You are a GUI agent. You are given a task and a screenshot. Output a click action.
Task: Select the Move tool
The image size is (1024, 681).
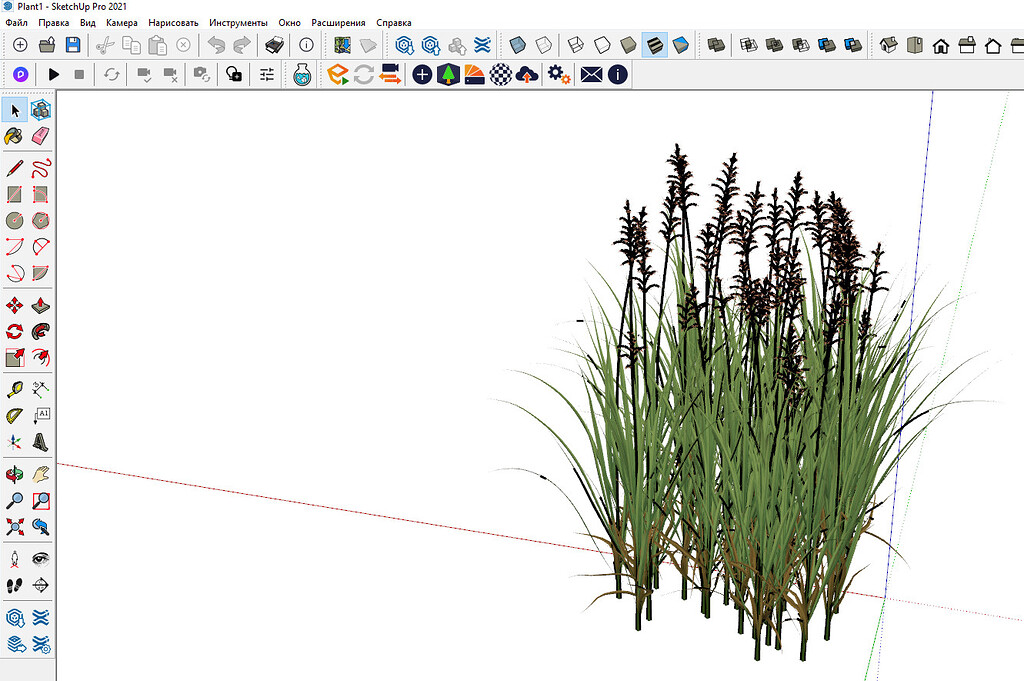click(13, 305)
